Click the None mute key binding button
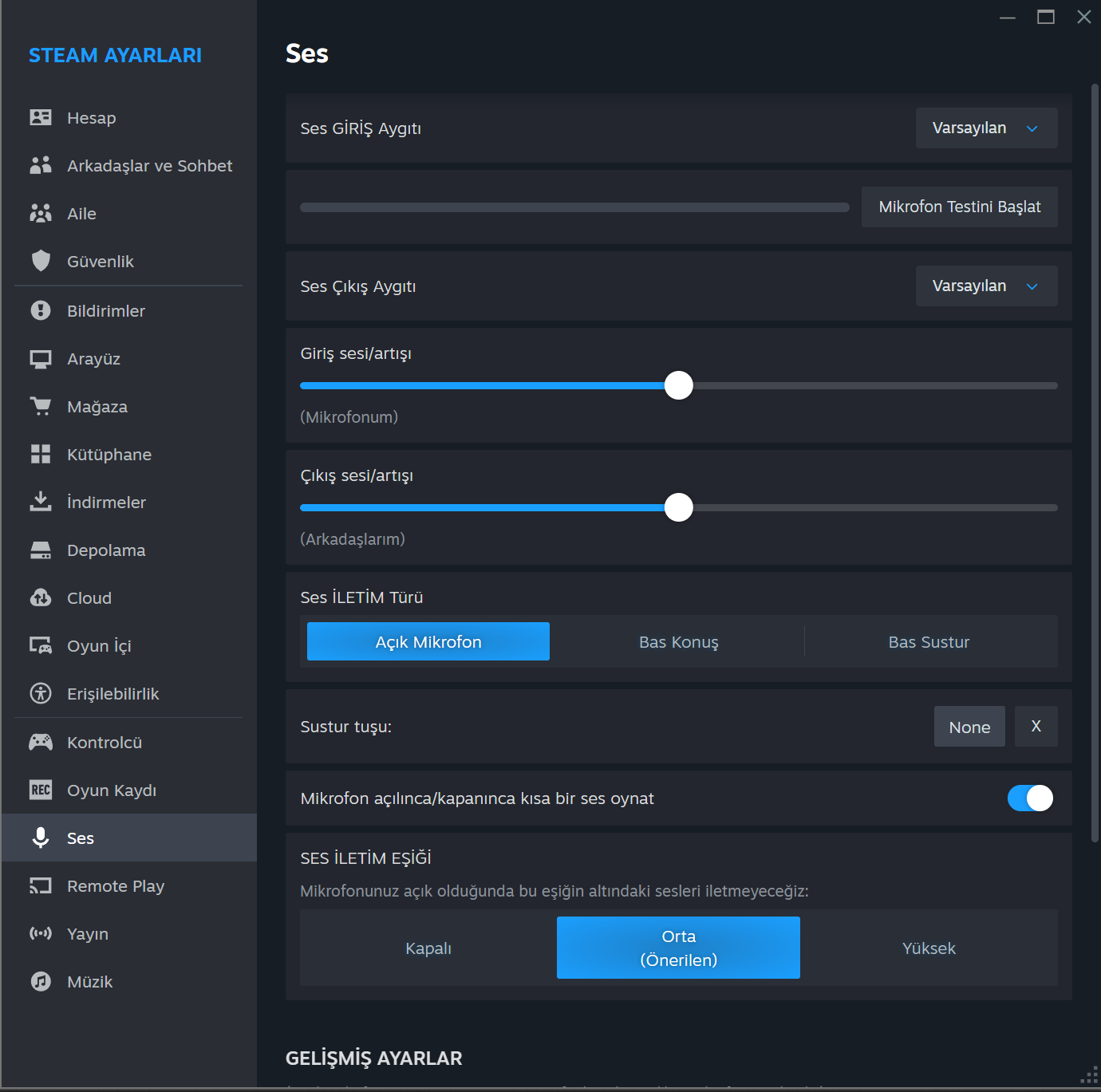Viewport: 1101px width, 1092px height. [x=969, y=727]
